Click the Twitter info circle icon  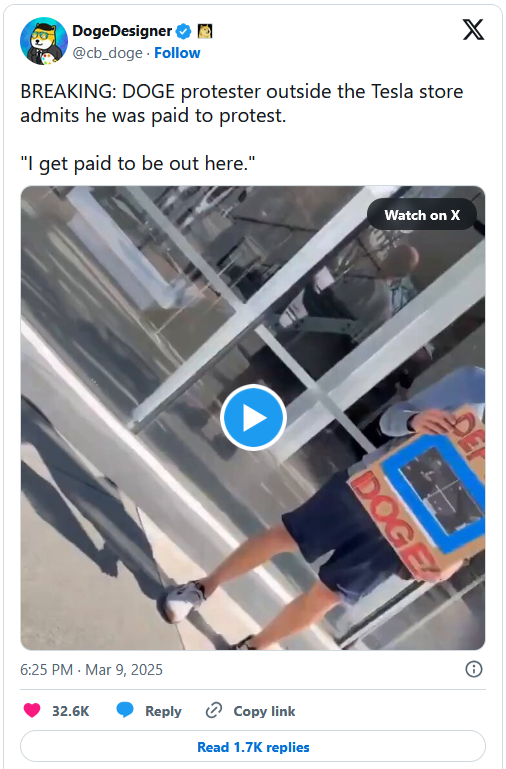click(474, 669)
